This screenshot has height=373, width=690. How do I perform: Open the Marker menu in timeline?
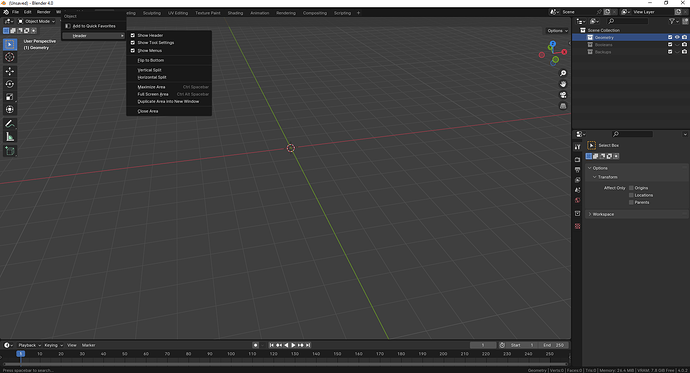pyautogui.click(x=88, y=345)
